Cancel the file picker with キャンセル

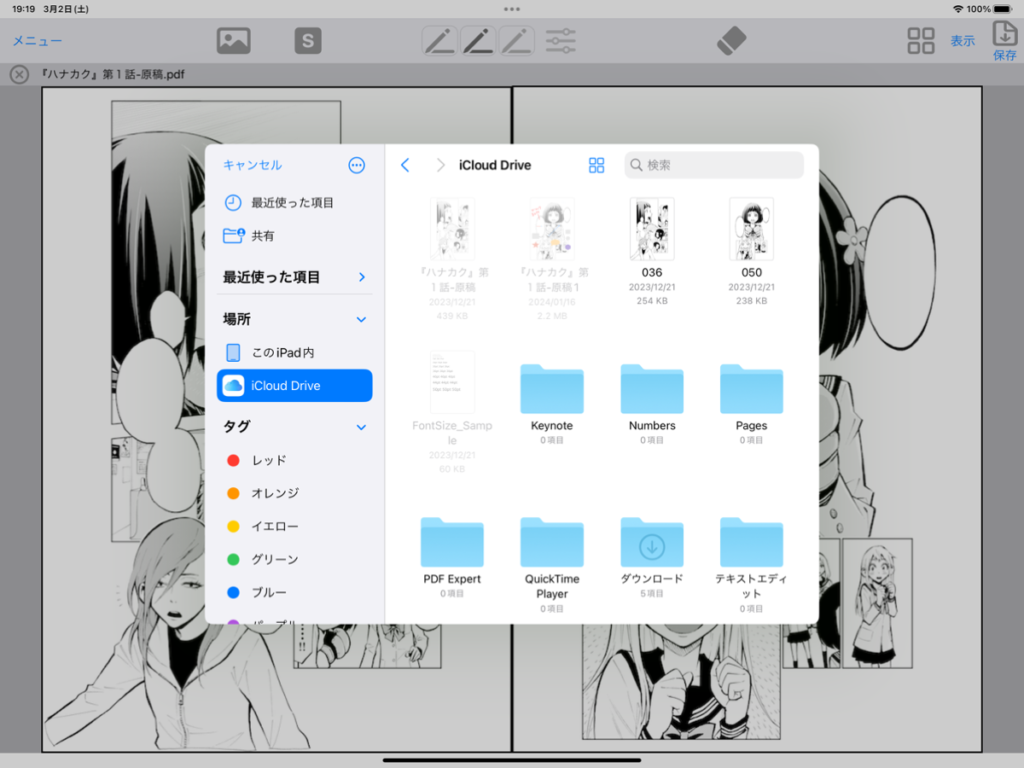click(x=252, y=165)
